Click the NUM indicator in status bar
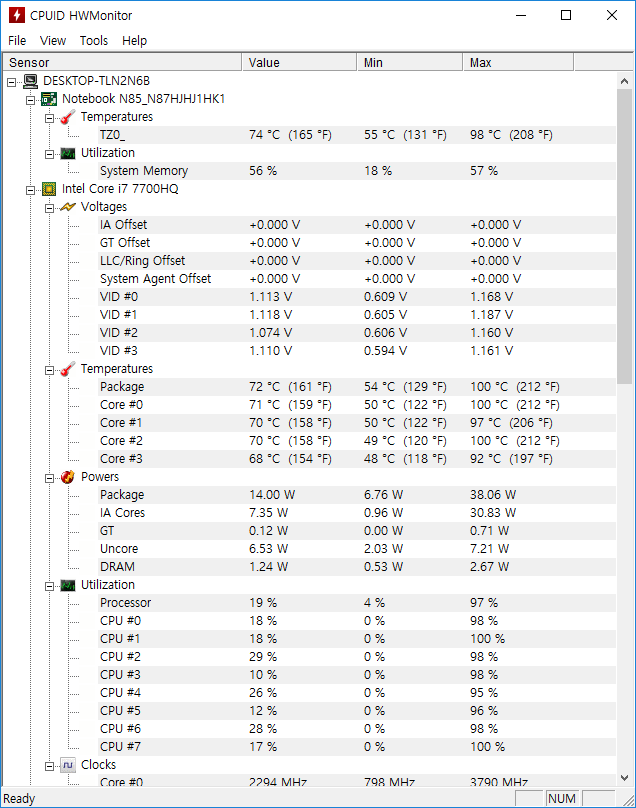This screenshot has width=636, height=808. pos(562,799)
